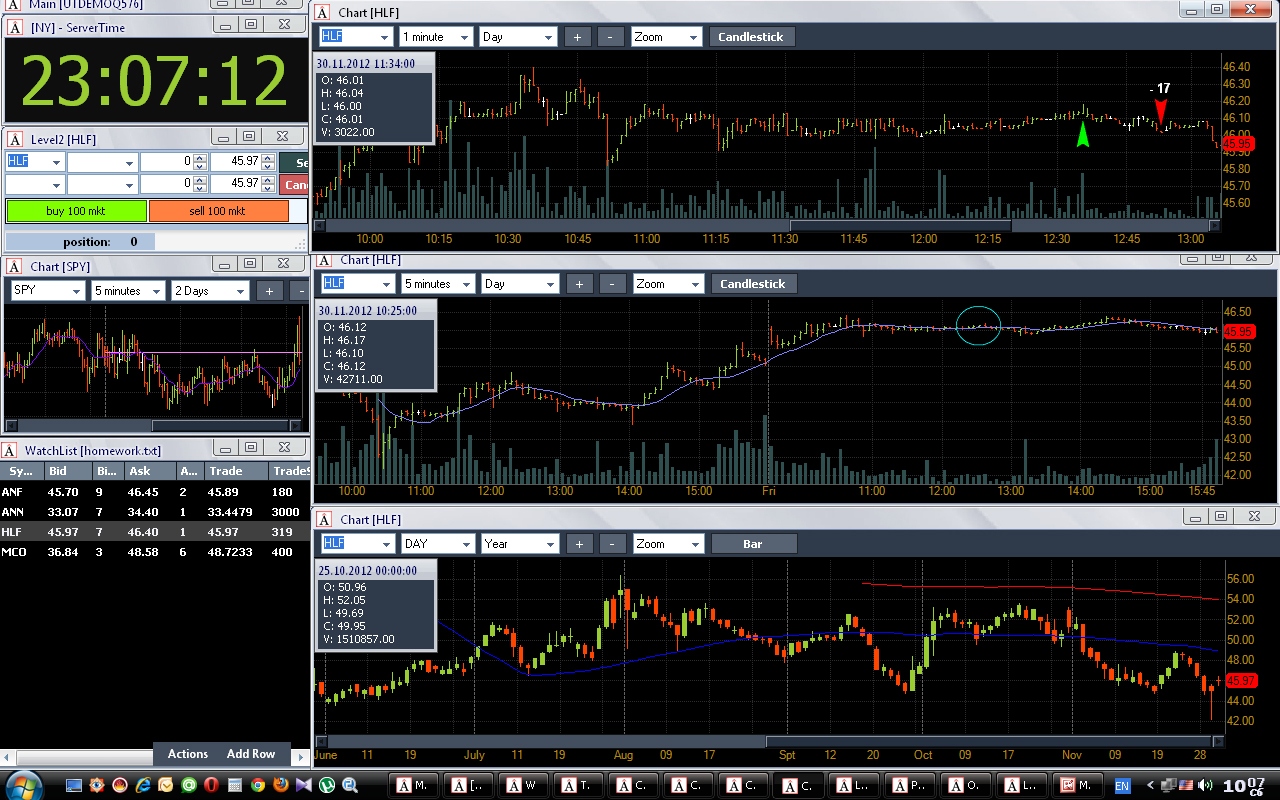Screen dimensions: 1280x800
Task: Click the EN language indicator in the tray
Action: (1122, 786)
